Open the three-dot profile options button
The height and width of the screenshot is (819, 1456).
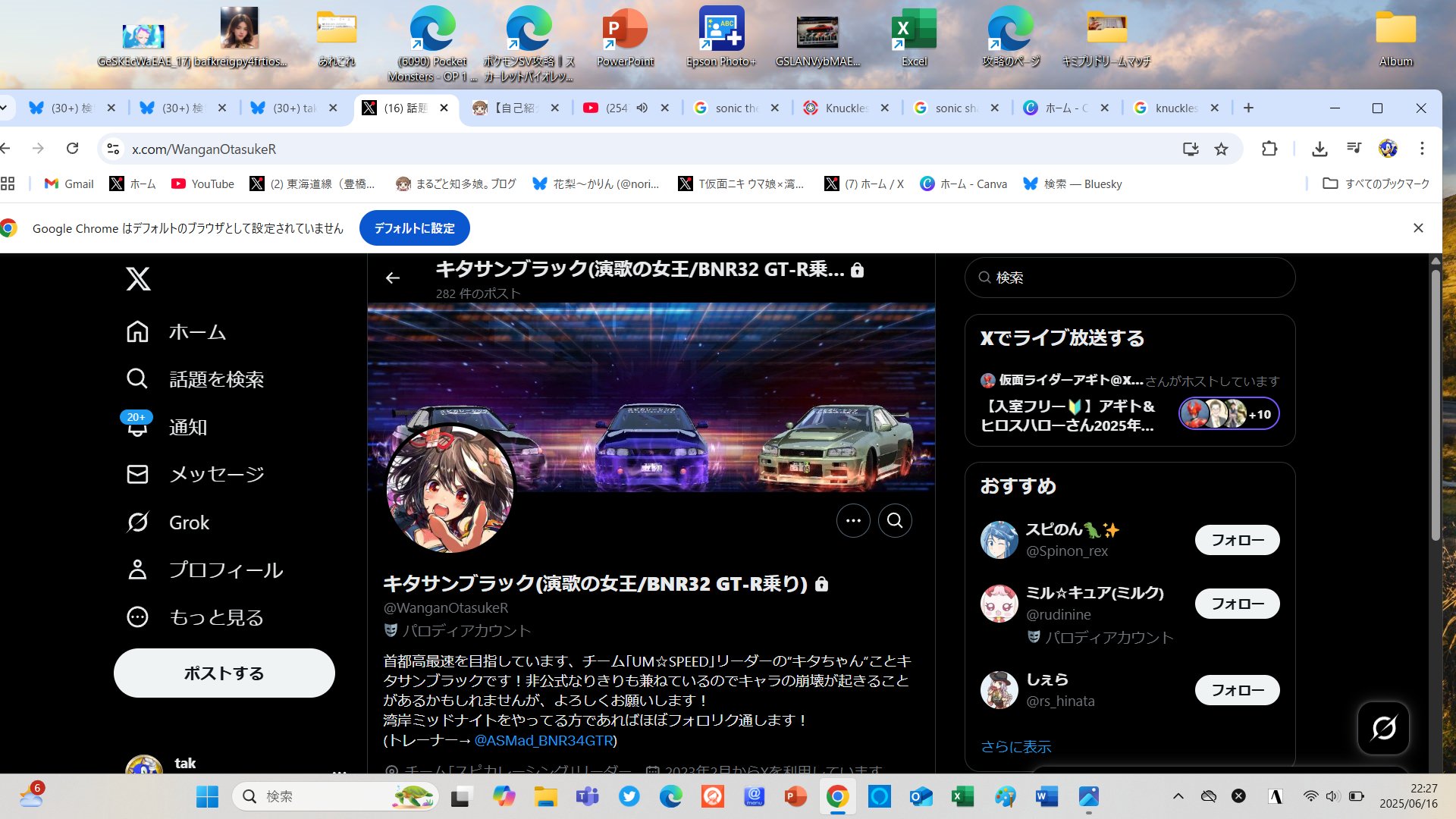tap(853, 520)
